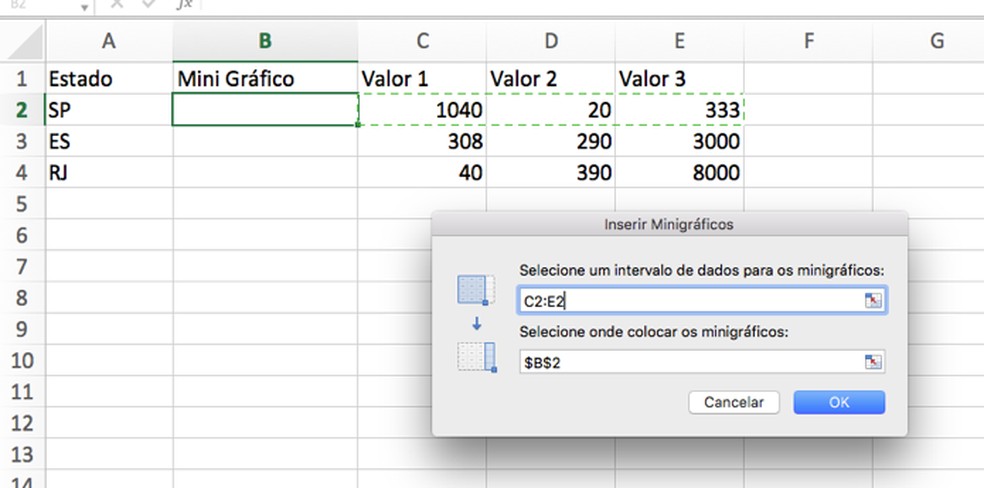Viewport: 984px width, 488px height.
Task: Click the ES cell
Action: (109, 141)
